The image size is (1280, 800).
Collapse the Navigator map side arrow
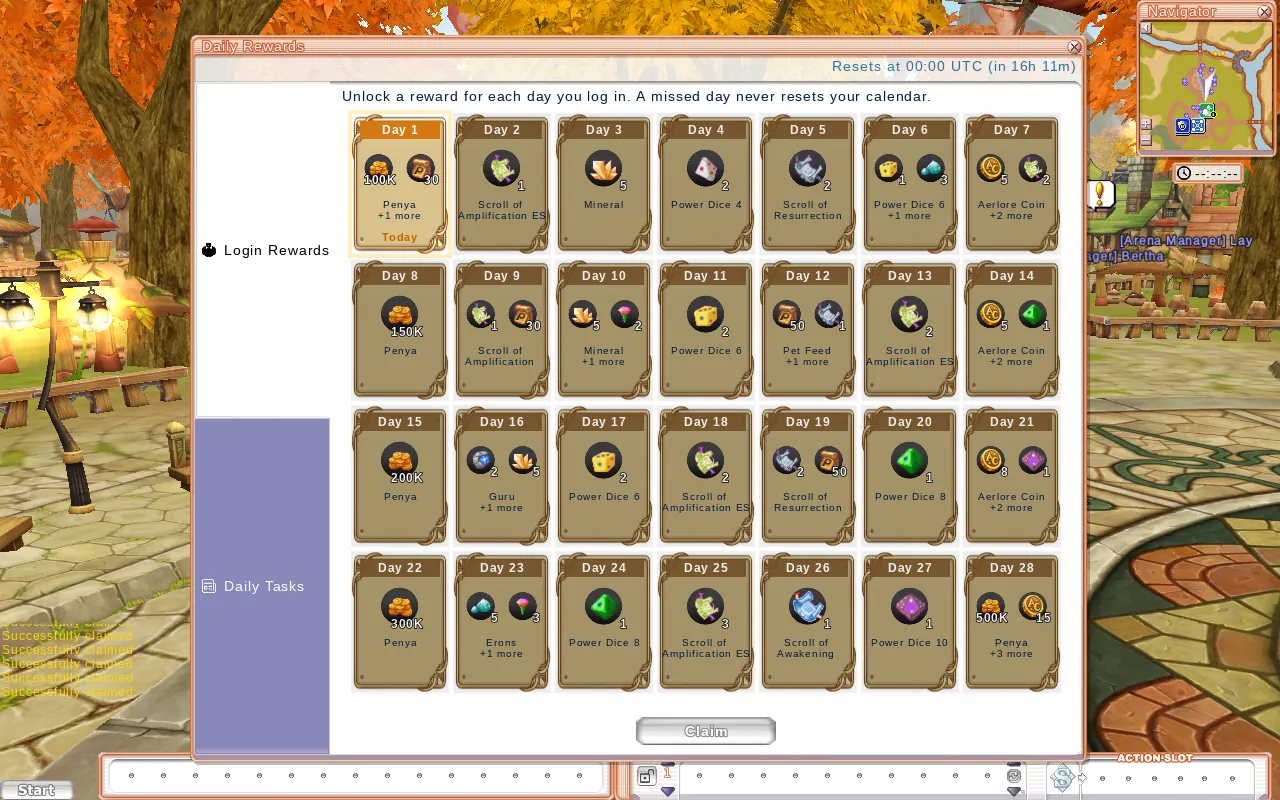click(x=1146, y=28)
